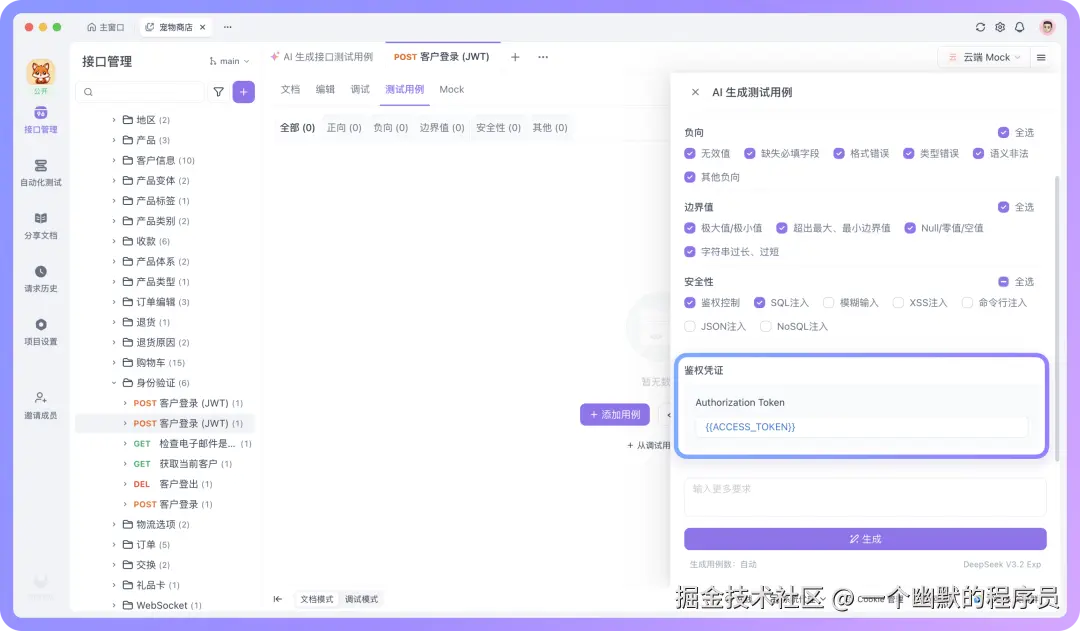Enable the XSS注入 checkbox
The width and height of the screenshot is (1080, 631).
pyautogui.click(x=900, y=302)
